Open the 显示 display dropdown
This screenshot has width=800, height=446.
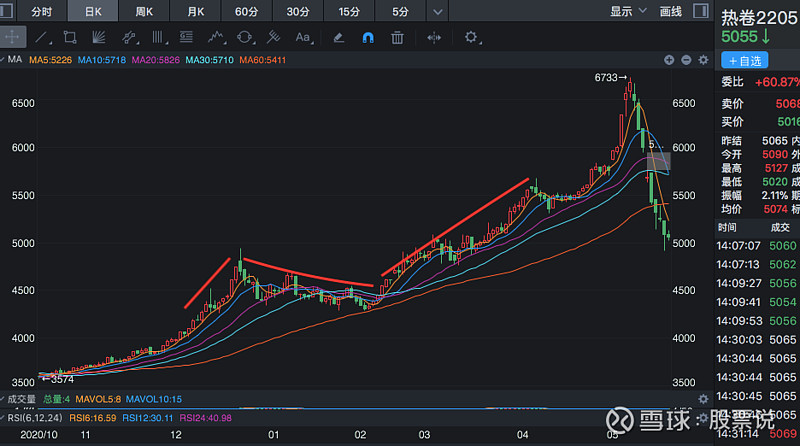[627, 12]
